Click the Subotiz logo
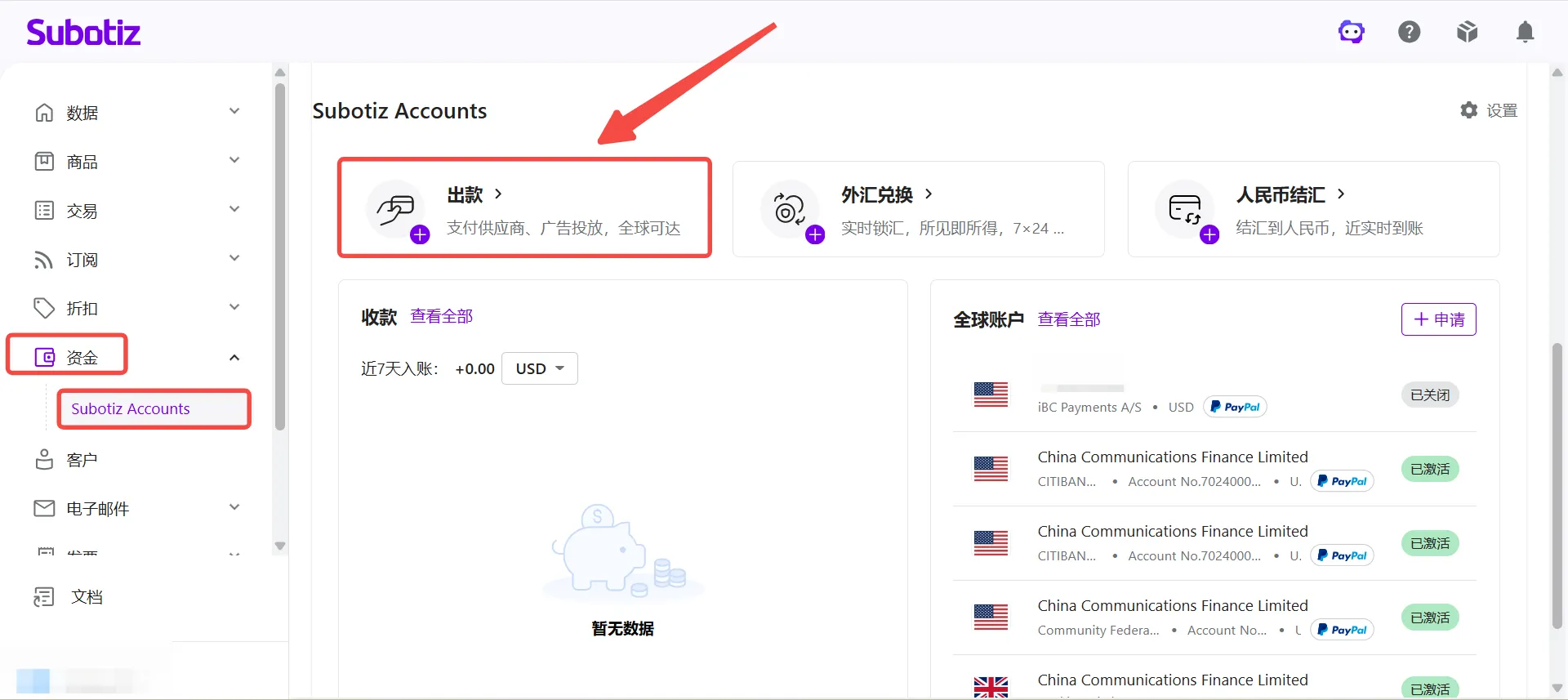The width and height of the screenshot is (1568, 700). tap(83, 32)
